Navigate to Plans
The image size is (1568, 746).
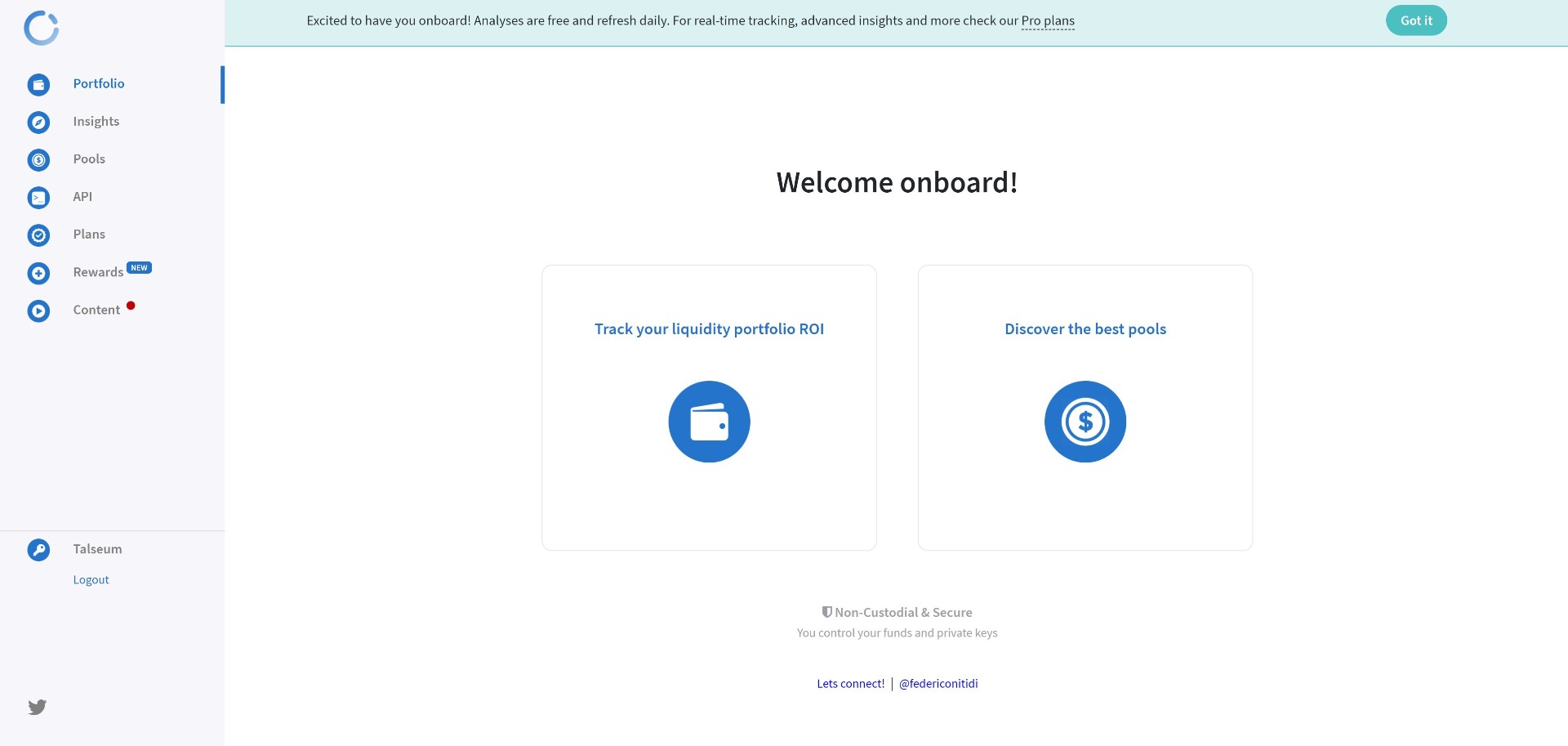point(89,234)
